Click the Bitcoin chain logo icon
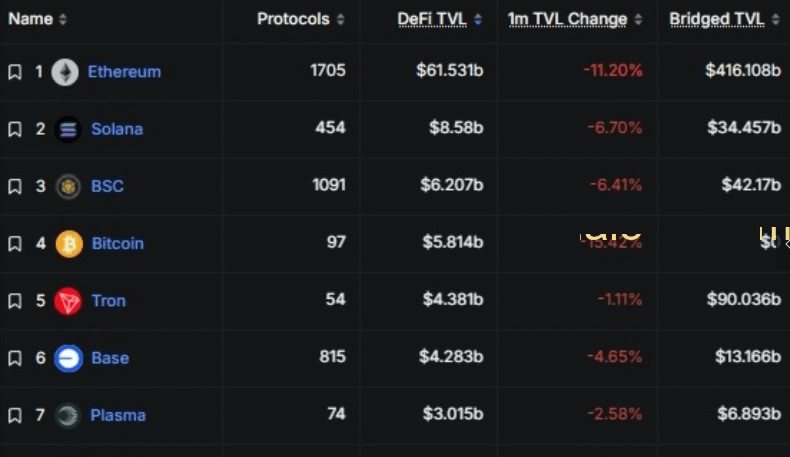 point(69,244)
